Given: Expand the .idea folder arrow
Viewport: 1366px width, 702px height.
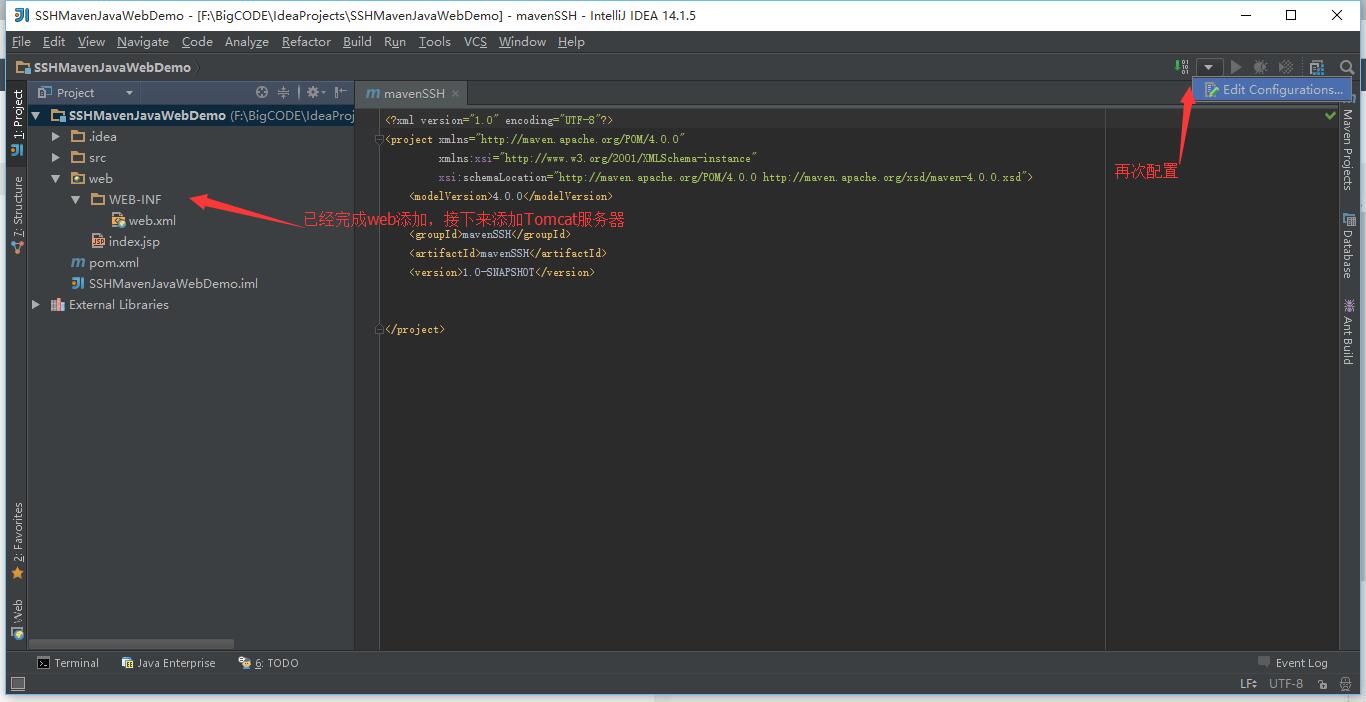Looking at the screenshot, I should point(56,137).
